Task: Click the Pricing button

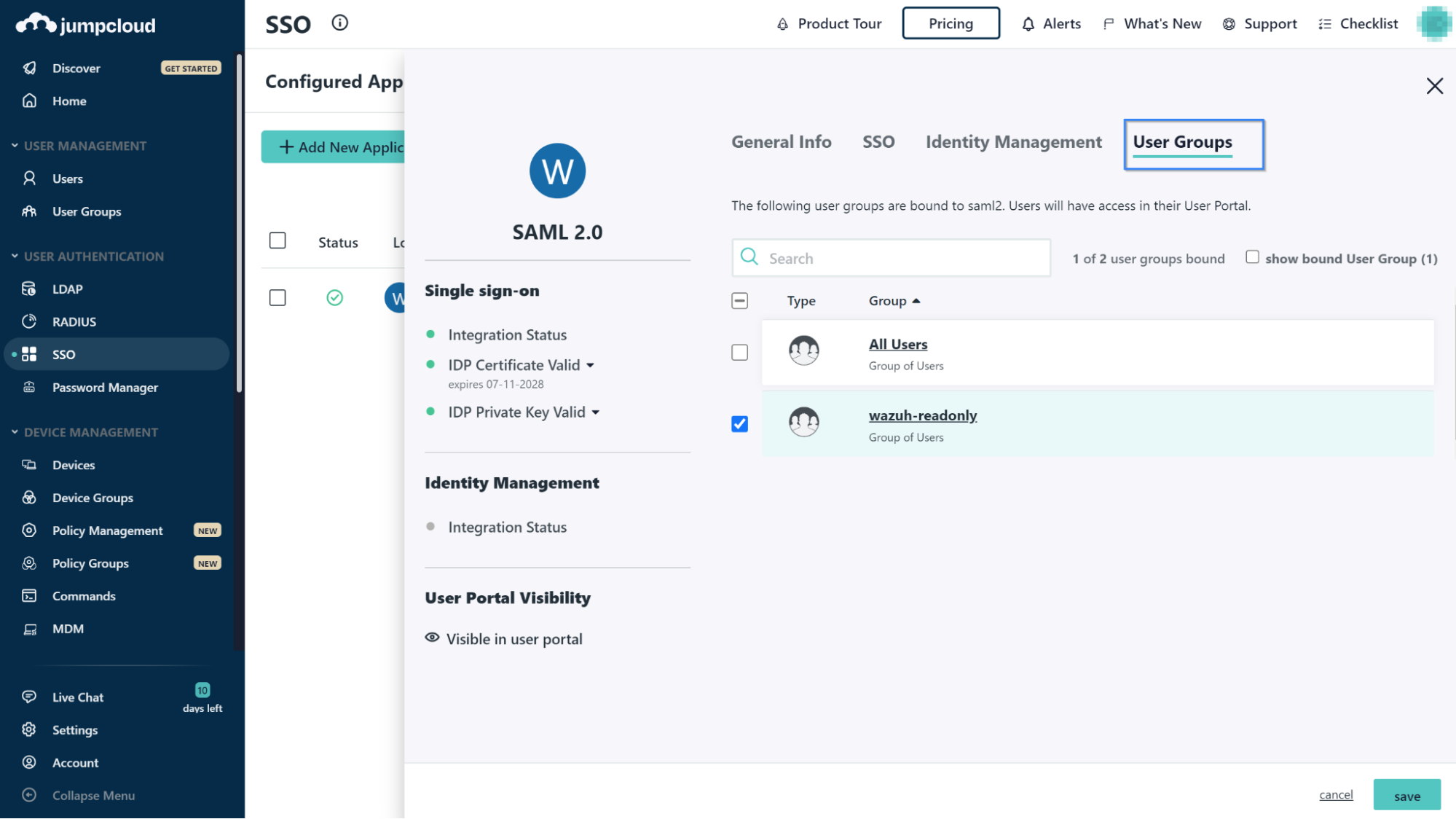Action: tap(951, 23)
